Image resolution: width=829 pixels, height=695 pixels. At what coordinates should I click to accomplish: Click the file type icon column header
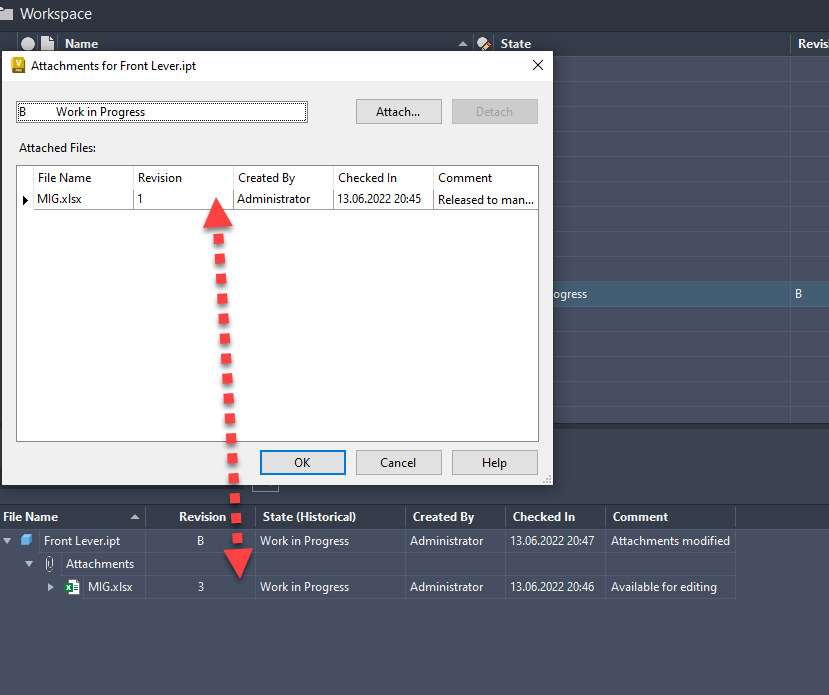pyautogui.click(x=46, y=43)
